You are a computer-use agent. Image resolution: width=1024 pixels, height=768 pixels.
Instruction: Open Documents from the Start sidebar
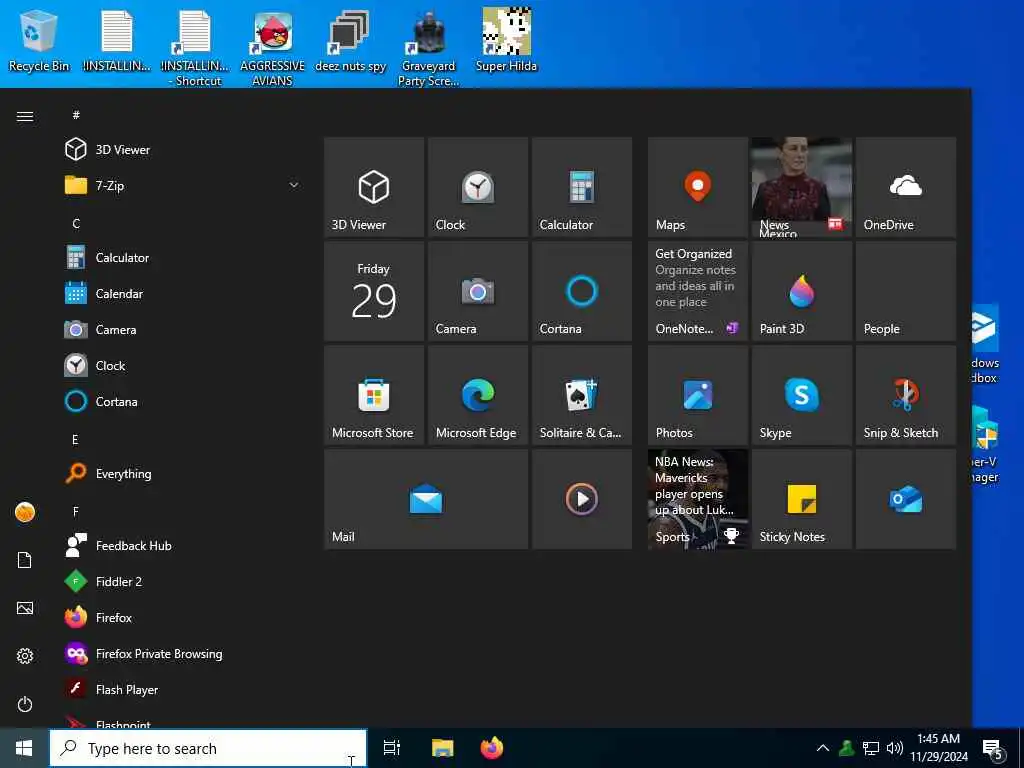click(25, 560)
